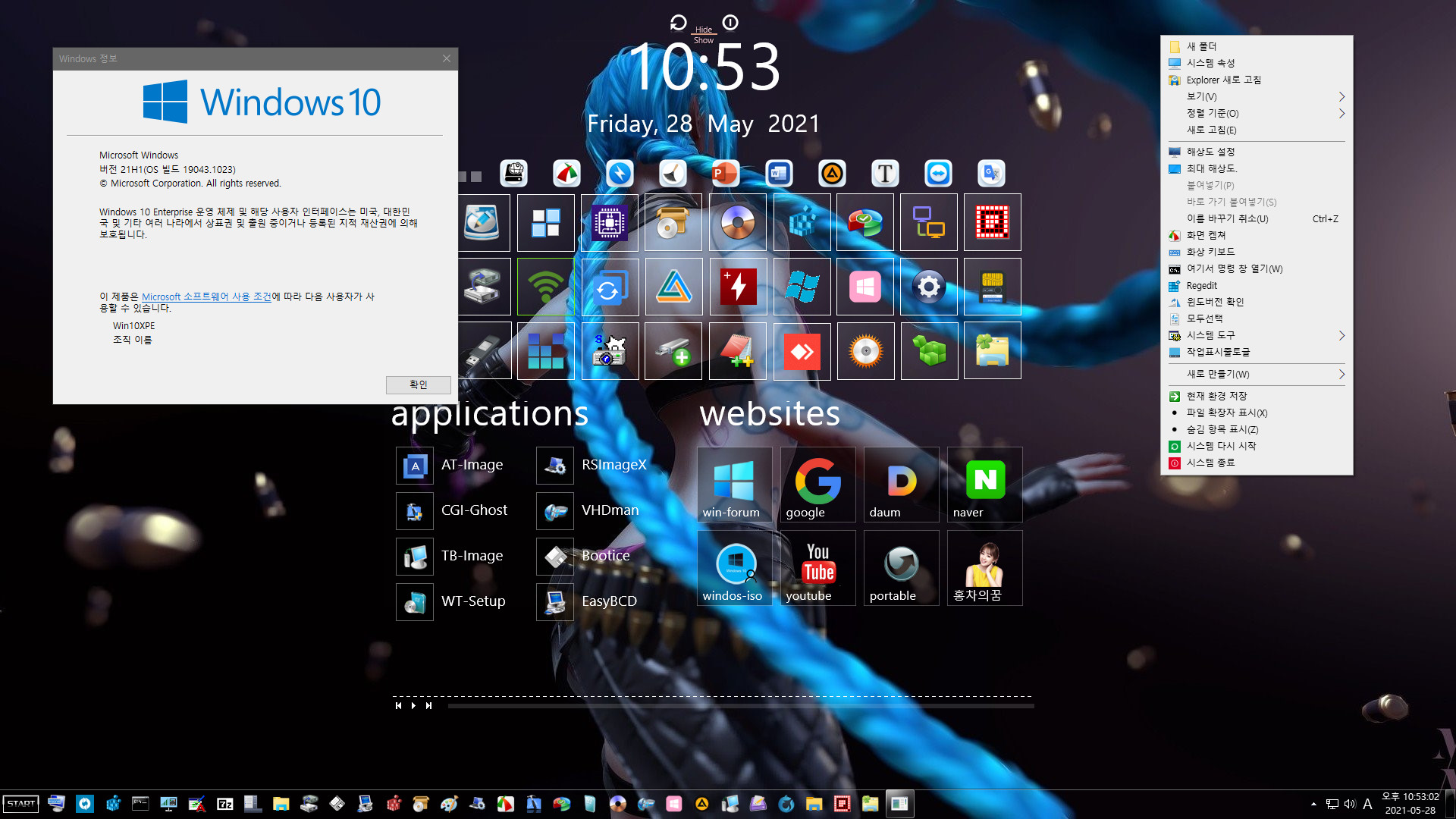
Task: Open the naver website tile
Action: click(x=984, y=484)
